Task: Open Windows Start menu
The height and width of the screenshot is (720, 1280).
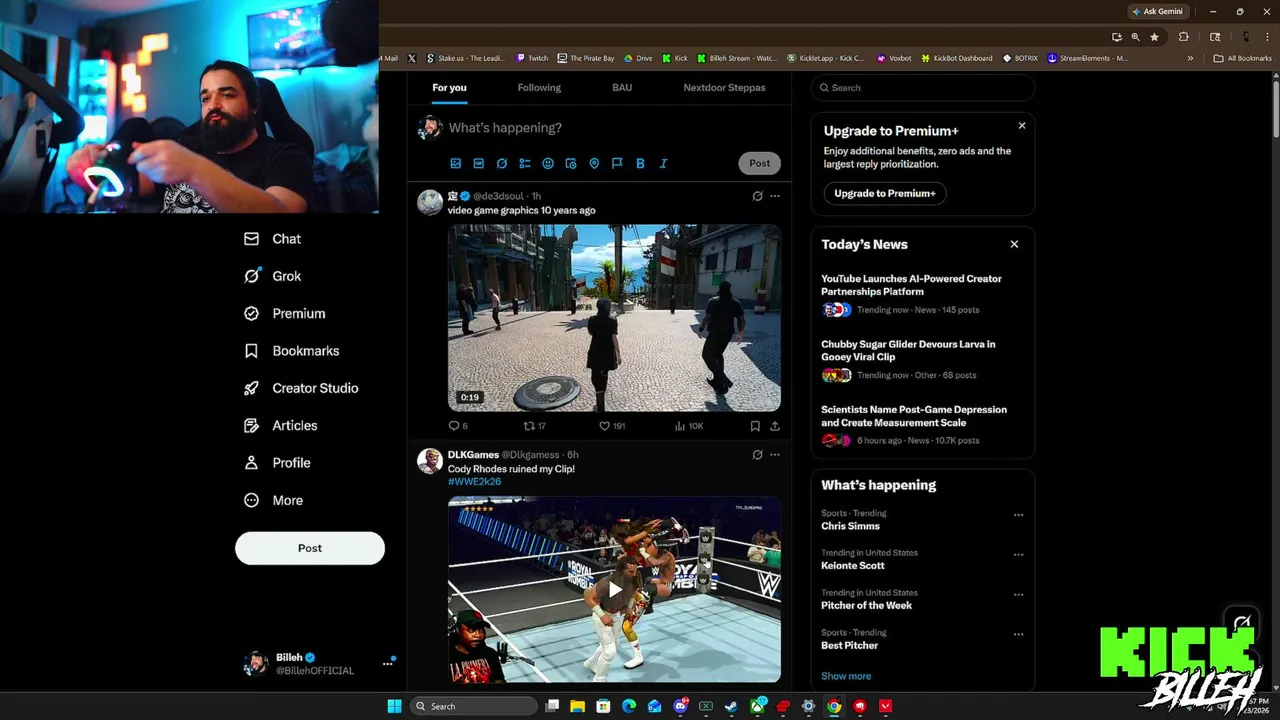Action: [394, 706]
